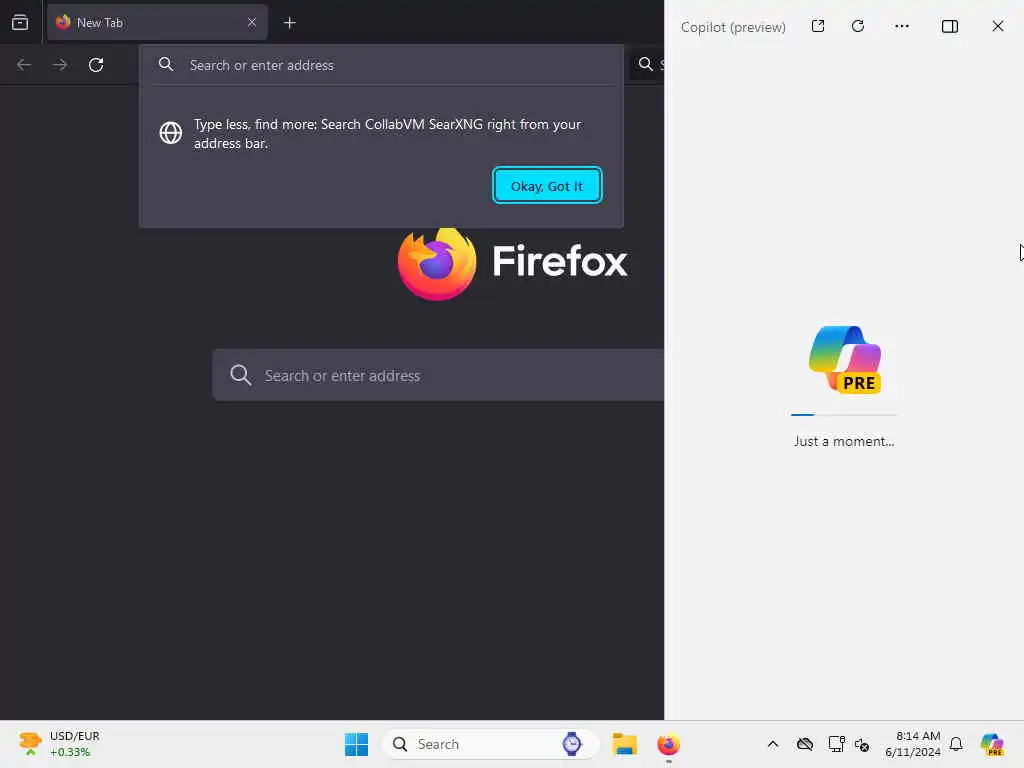
Task: Click the clock highlight icon in taskbar search
Action: tap(572, 744)
